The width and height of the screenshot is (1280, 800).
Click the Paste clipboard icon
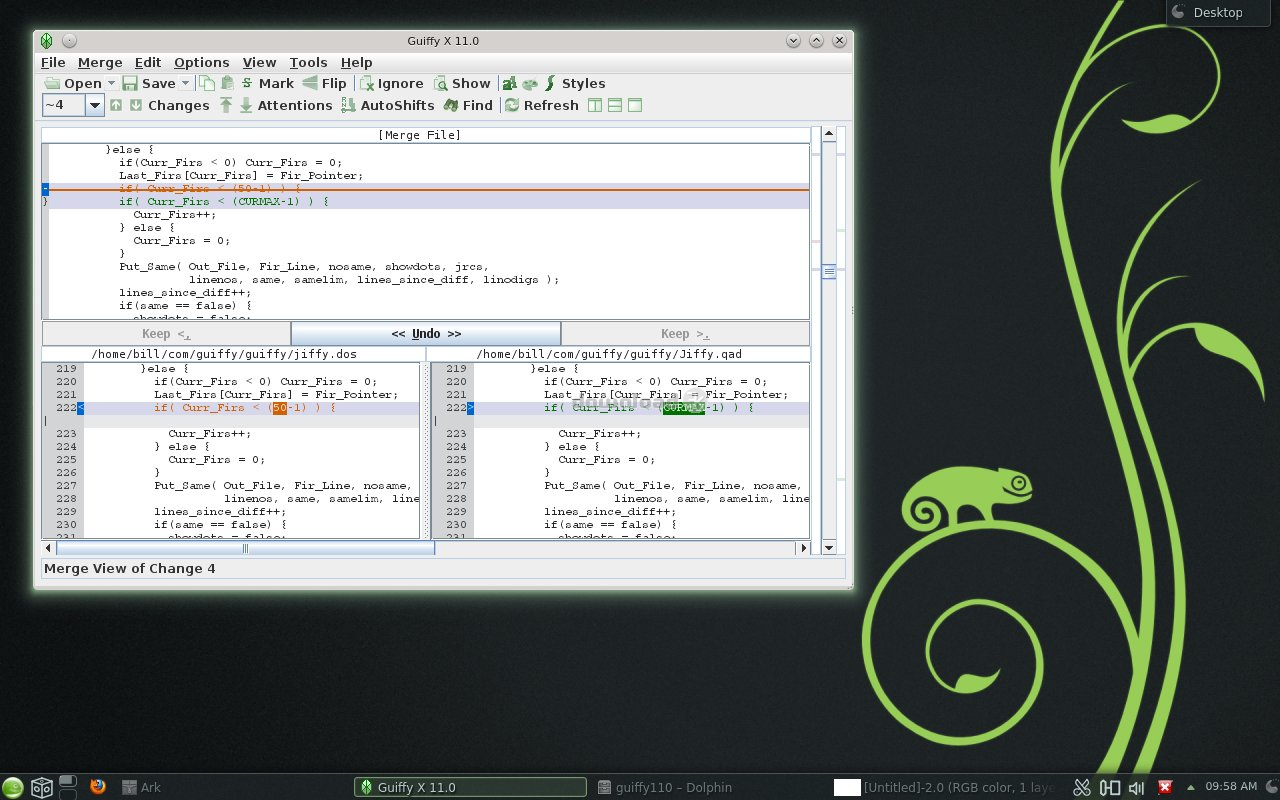(x=227, y=84)
